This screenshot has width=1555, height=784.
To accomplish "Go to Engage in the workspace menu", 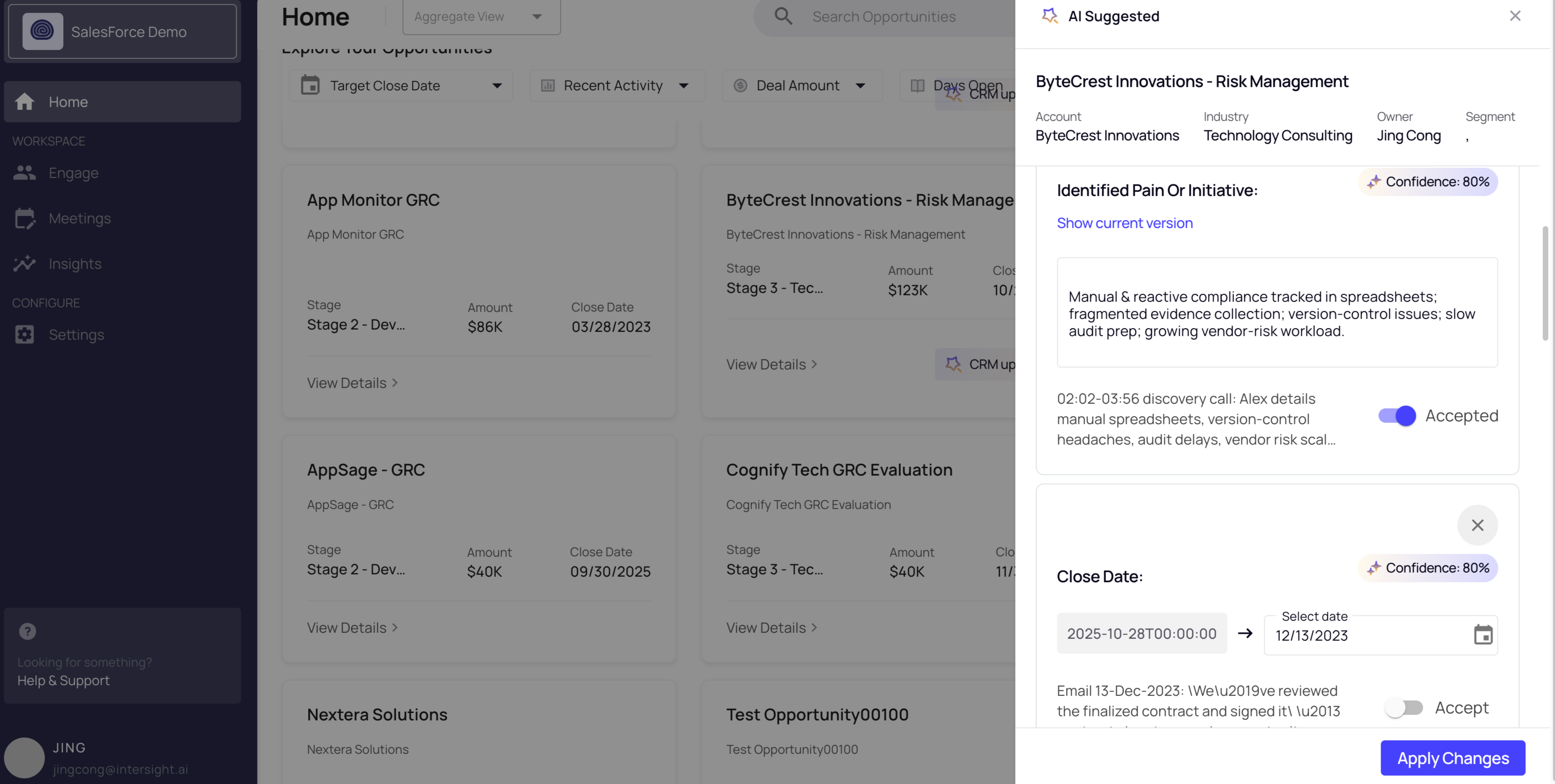I will (x=73, y=173).
